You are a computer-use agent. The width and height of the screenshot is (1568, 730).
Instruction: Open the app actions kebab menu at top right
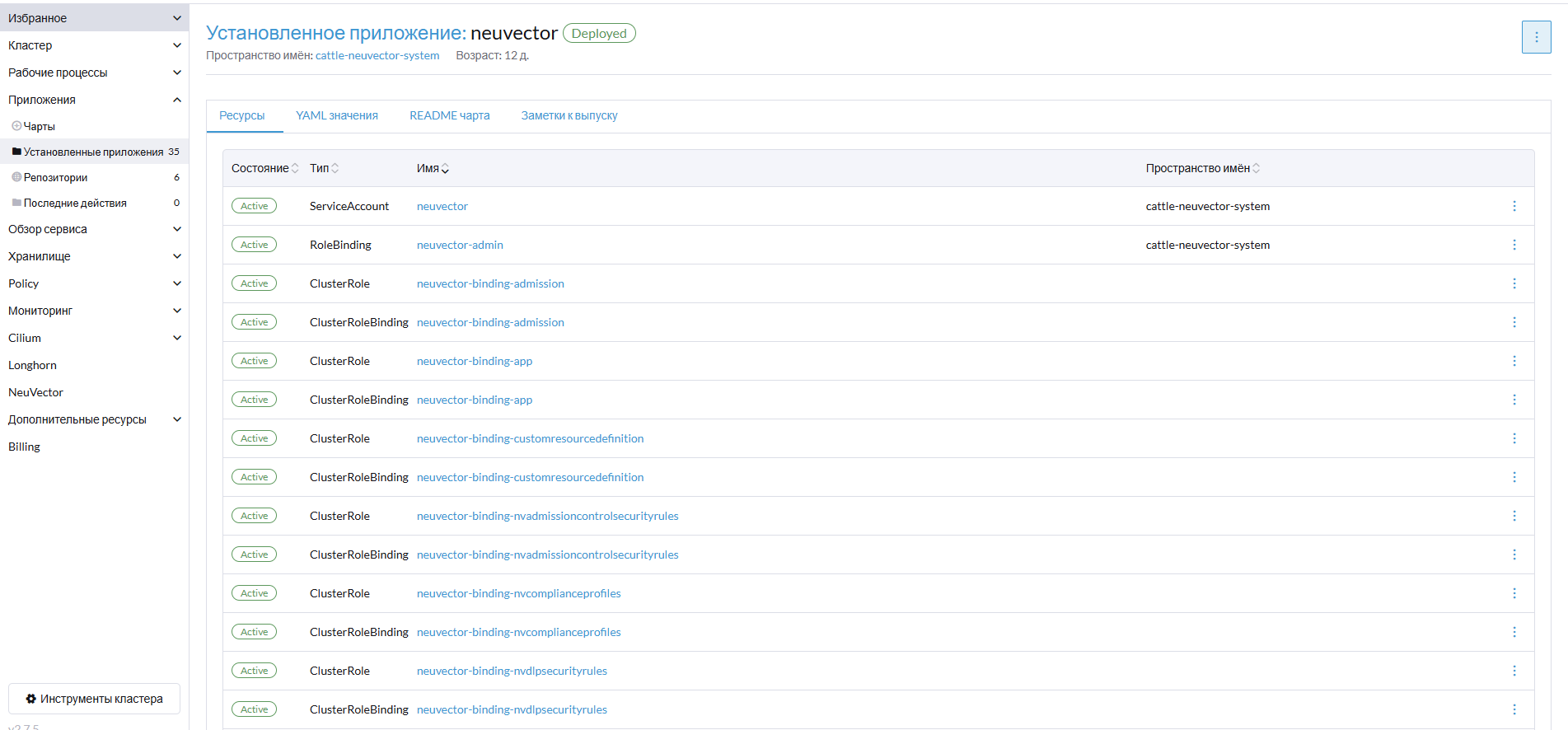[x=1536, y=37]
